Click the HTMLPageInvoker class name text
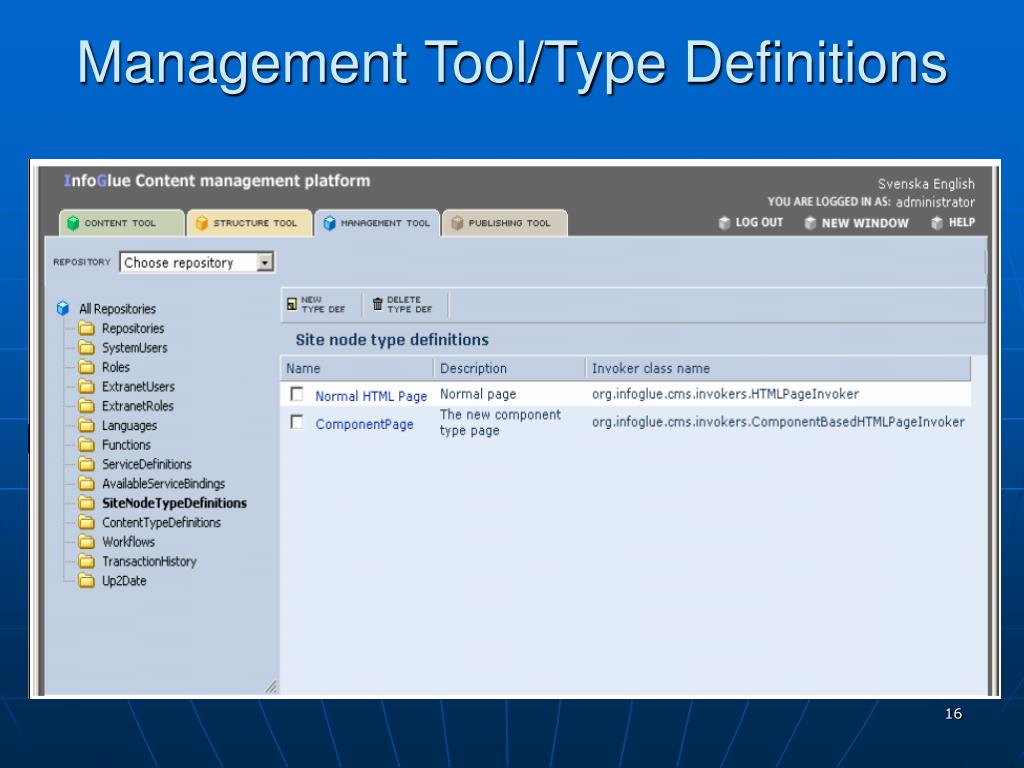1024x768 pixels. 725,394
